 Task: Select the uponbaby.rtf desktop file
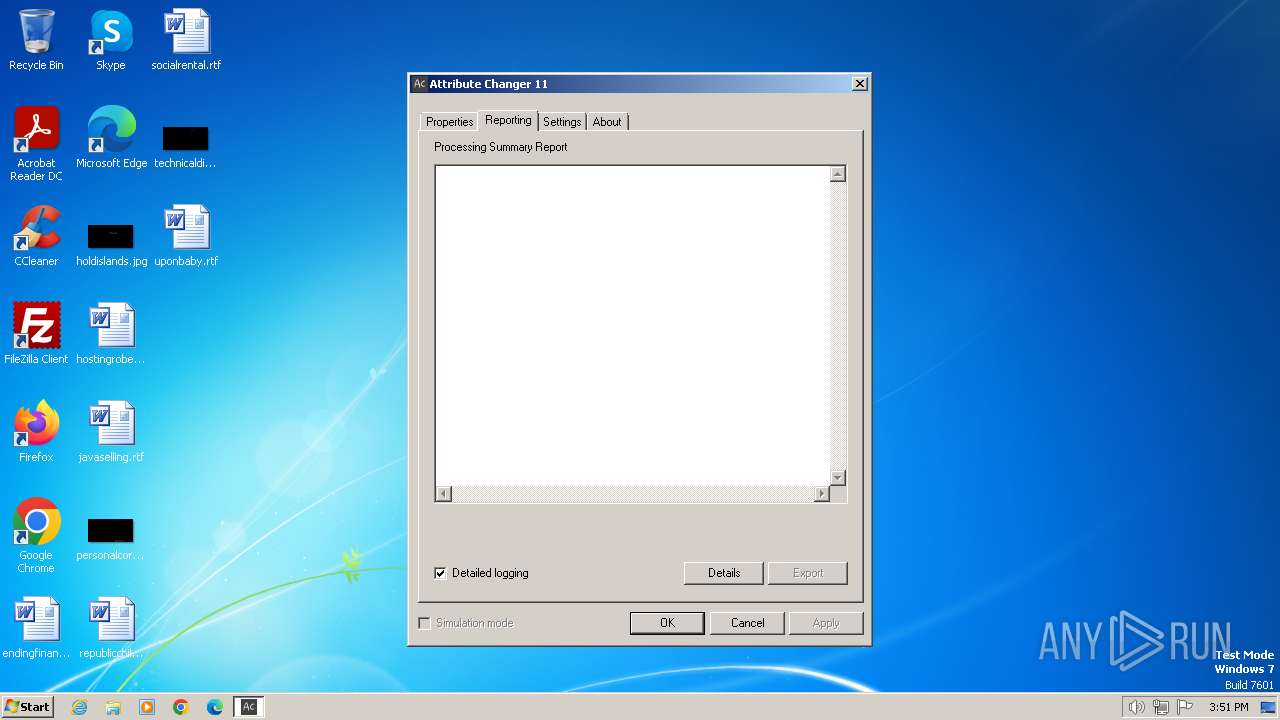(x=186, y=236)
